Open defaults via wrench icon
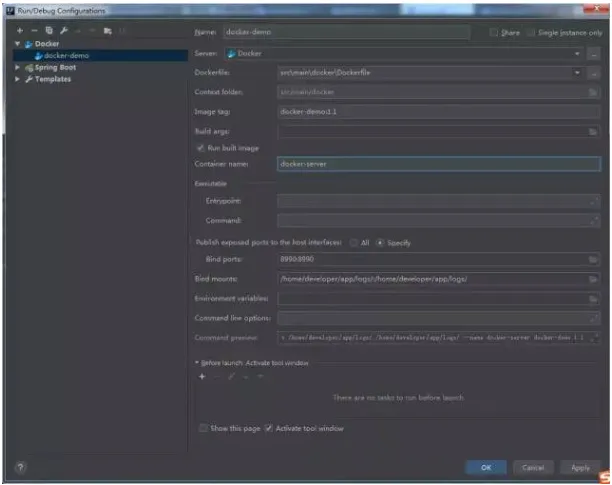 pos(64,30)
